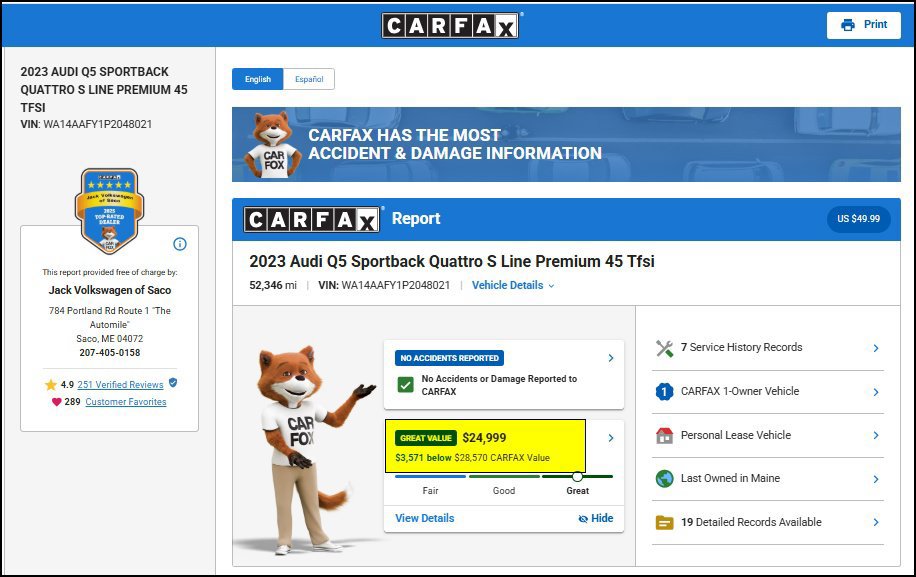This screenshot has width=916, height=577.
Task: Click the value rating slider handle
Action: (x=577, y=477)
